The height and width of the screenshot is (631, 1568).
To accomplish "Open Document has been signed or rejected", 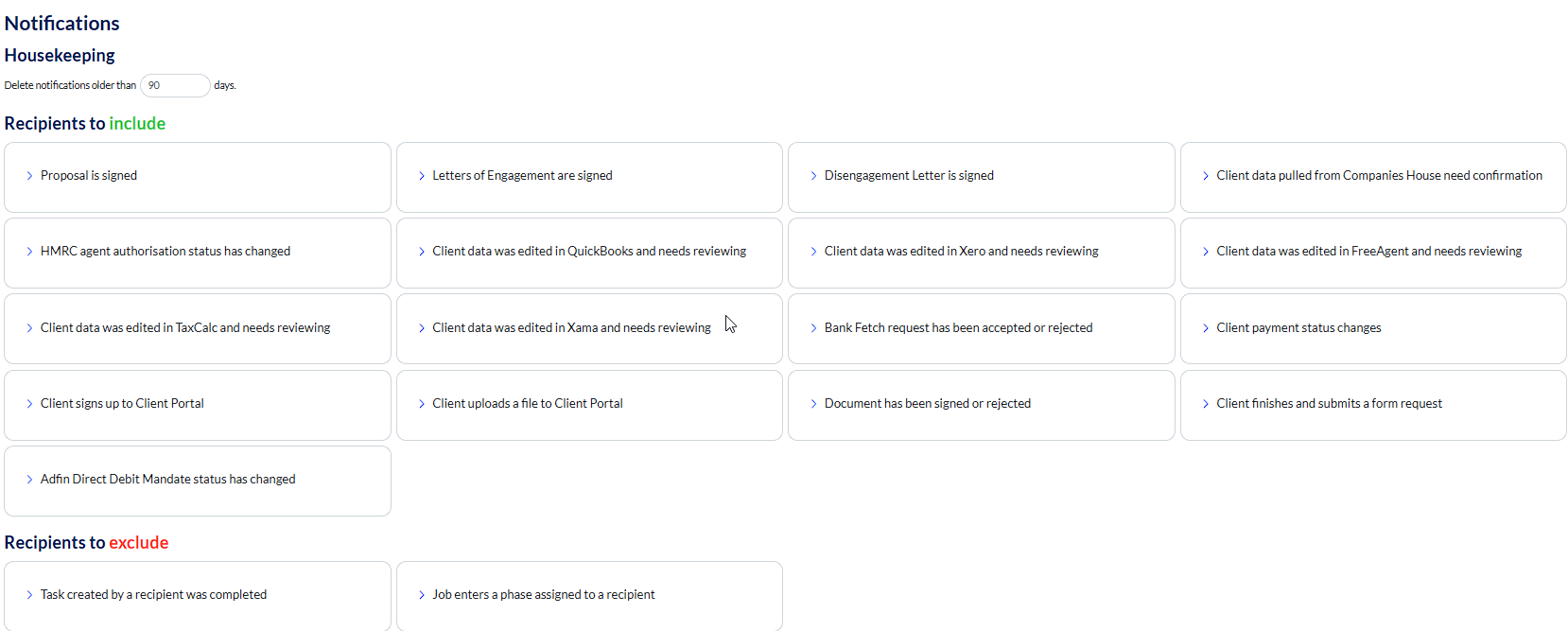I will [x=814, y=404].
